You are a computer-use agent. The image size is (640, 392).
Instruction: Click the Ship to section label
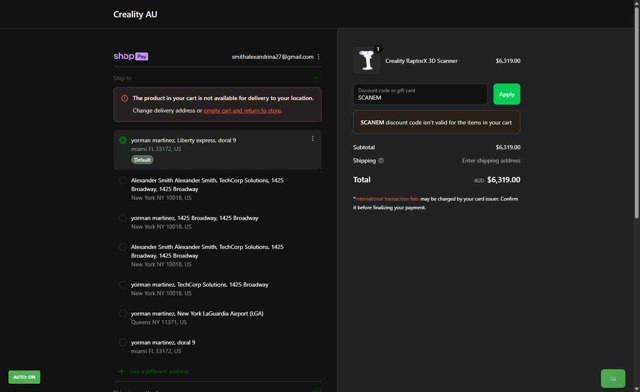click(x=122, y=78)
